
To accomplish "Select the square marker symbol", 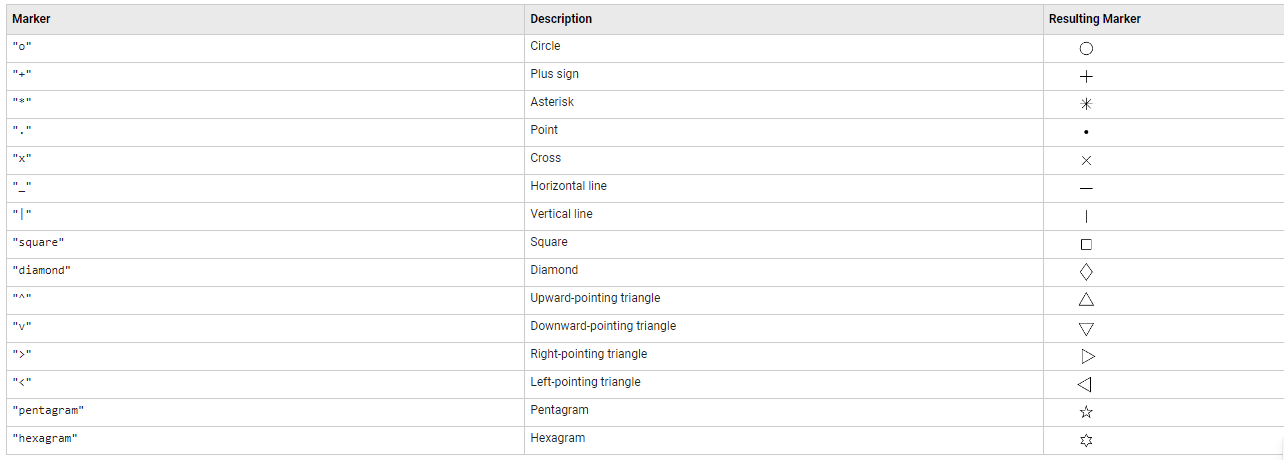I will point(1086,244).
